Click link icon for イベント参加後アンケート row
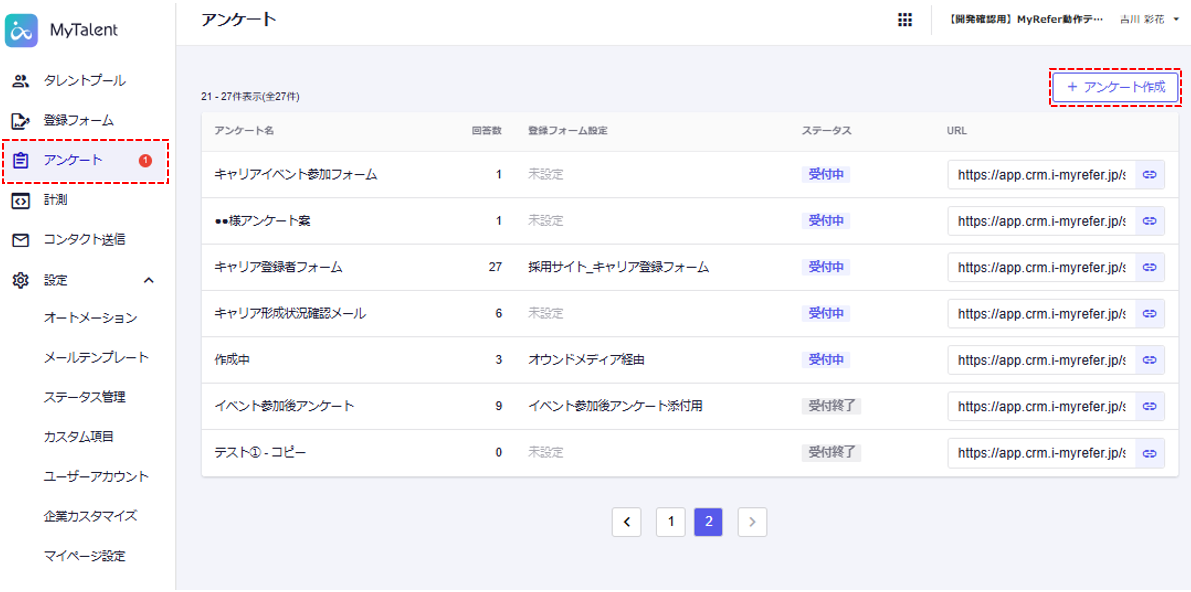 [x=1150, y=406]
